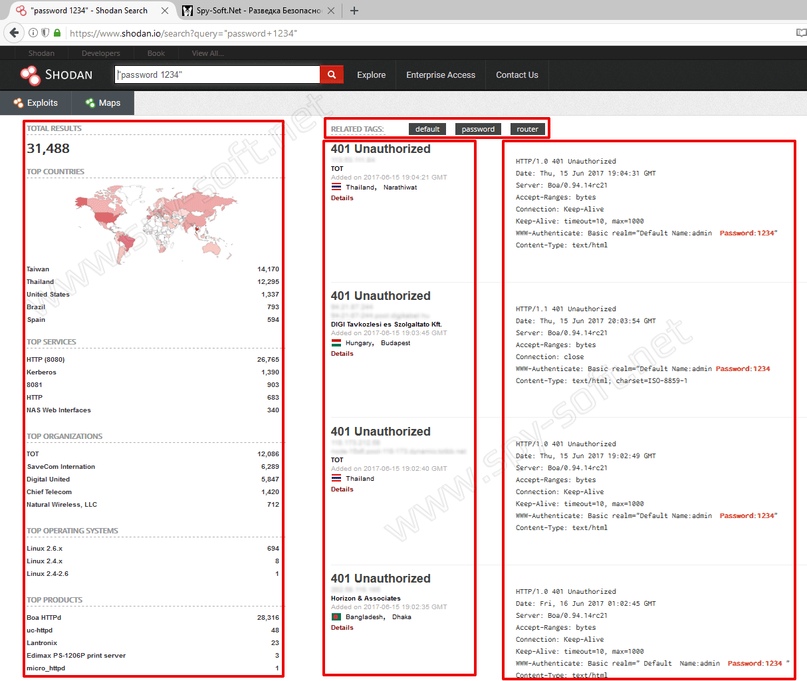Select the "Chief Telecom" organization

153,492
